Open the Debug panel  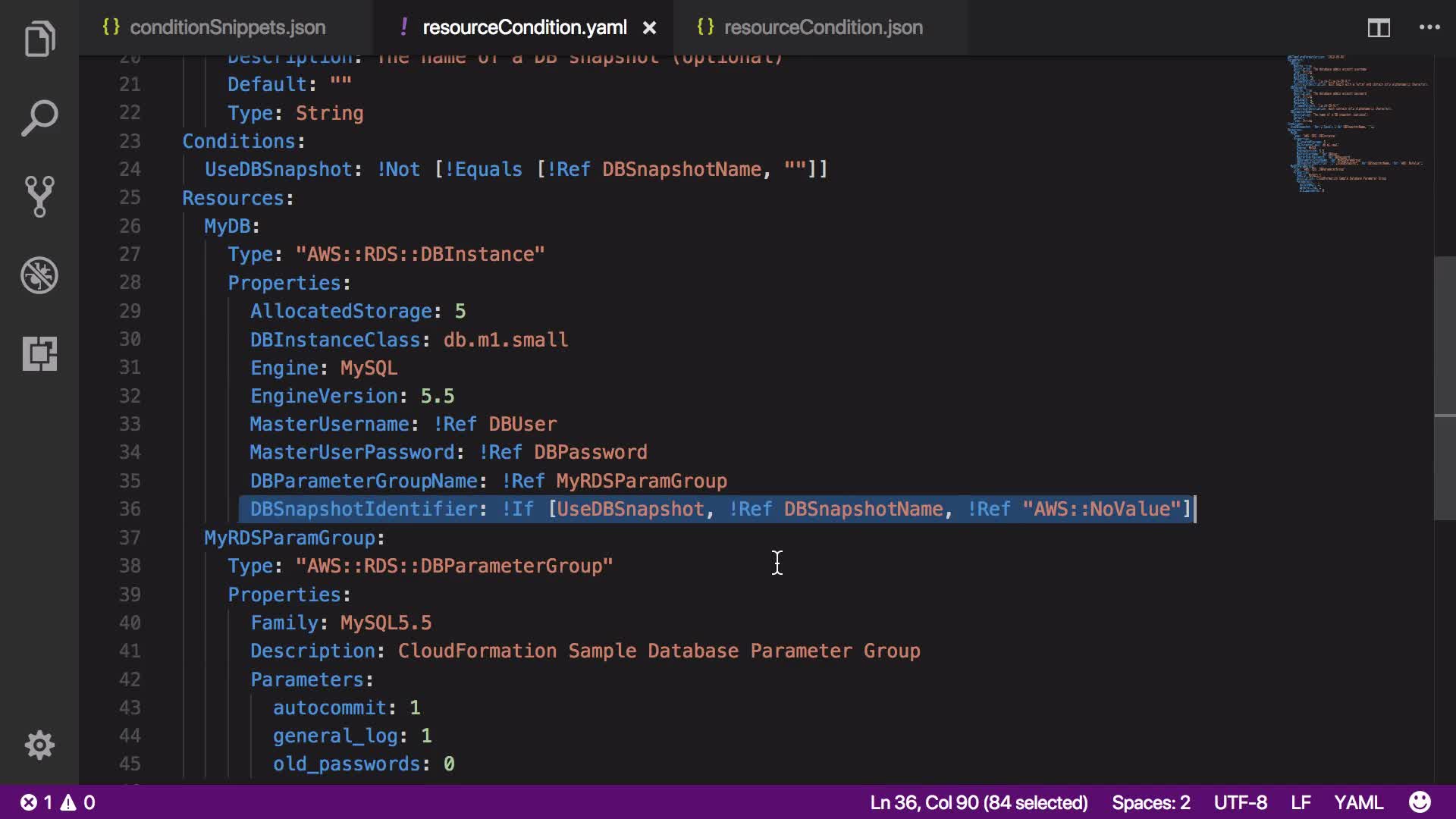click(39, 275)
